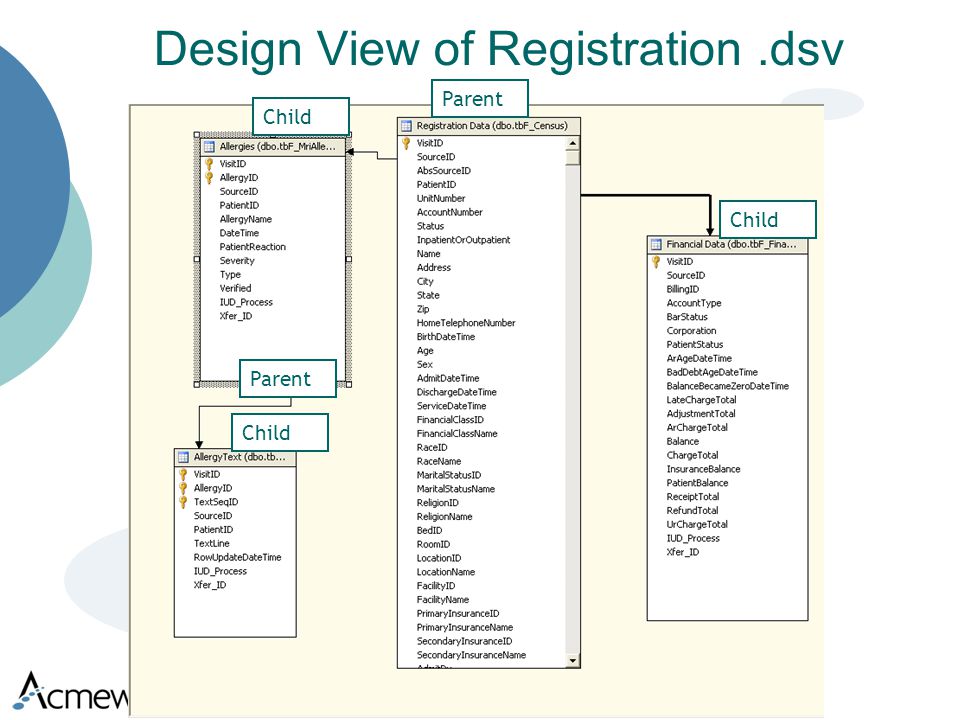Select the Registration Data (dbo.tbF_Census) title bar
The width and height of the screenshot is (960, 720).
(x=489, y=126)
